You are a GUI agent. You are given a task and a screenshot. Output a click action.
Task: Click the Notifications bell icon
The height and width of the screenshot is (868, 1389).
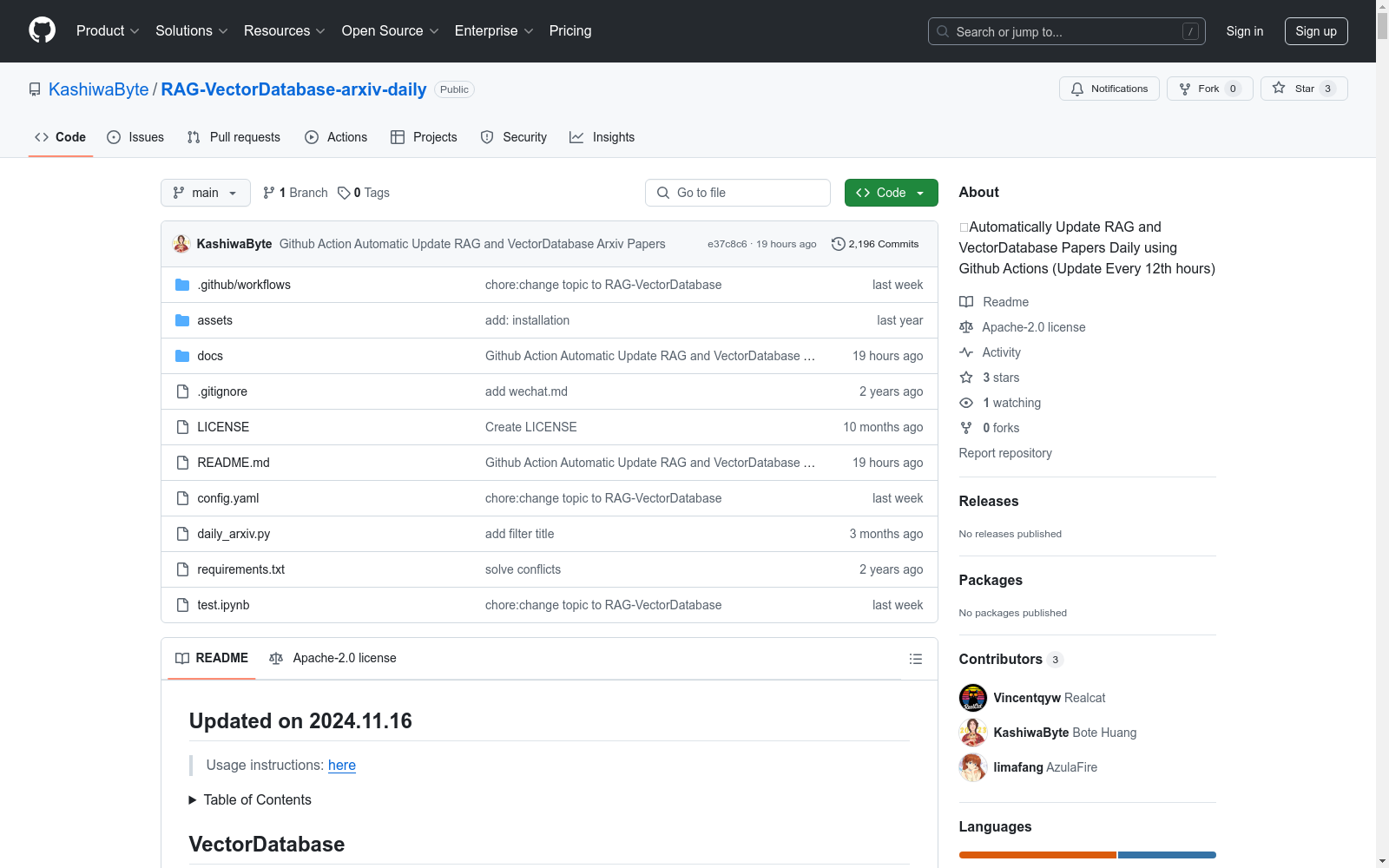1077,89
